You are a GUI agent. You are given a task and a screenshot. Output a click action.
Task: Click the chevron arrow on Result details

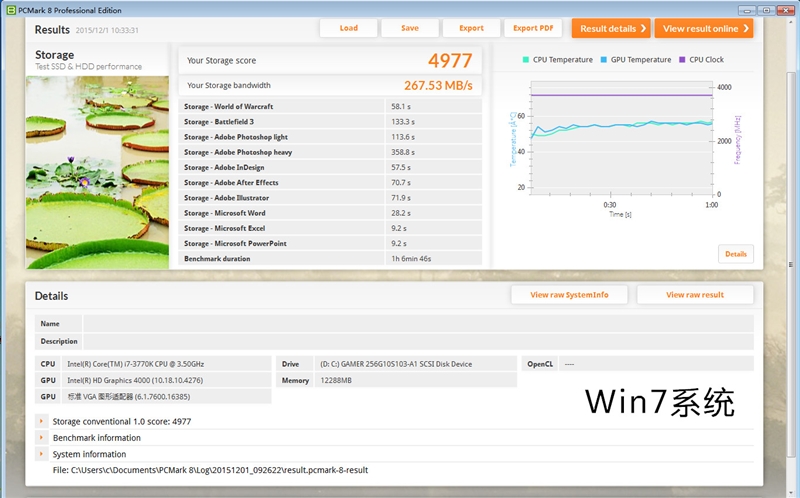[x=642, y=28]
